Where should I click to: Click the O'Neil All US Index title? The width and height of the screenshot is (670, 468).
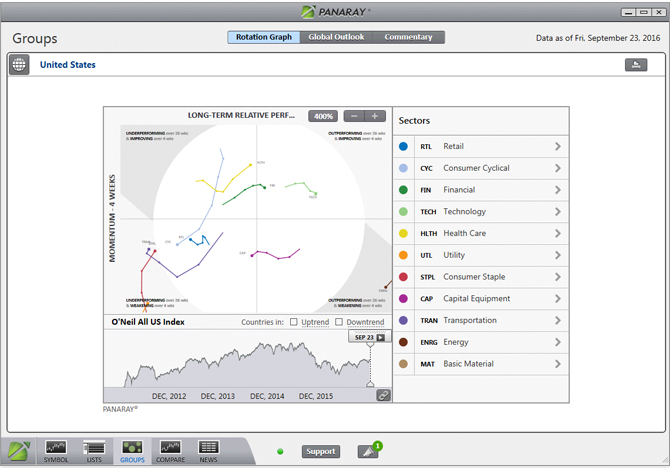tap(148, 322)
